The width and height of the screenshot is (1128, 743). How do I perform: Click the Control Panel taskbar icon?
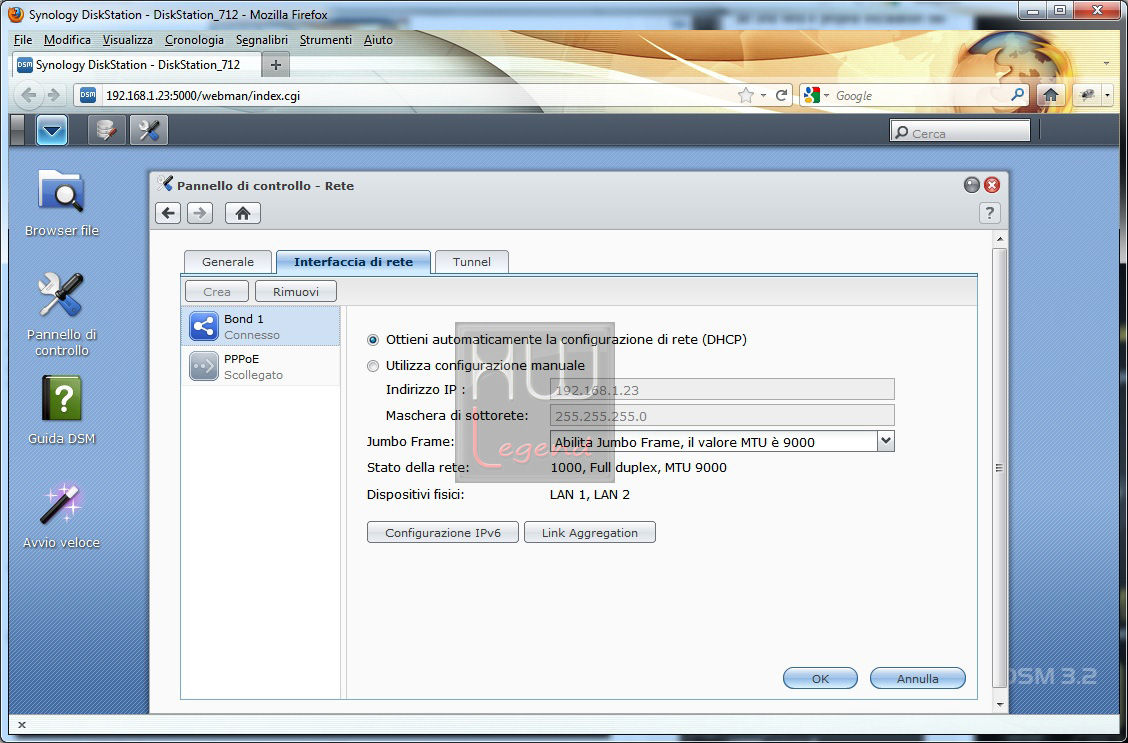click(149, 130)
